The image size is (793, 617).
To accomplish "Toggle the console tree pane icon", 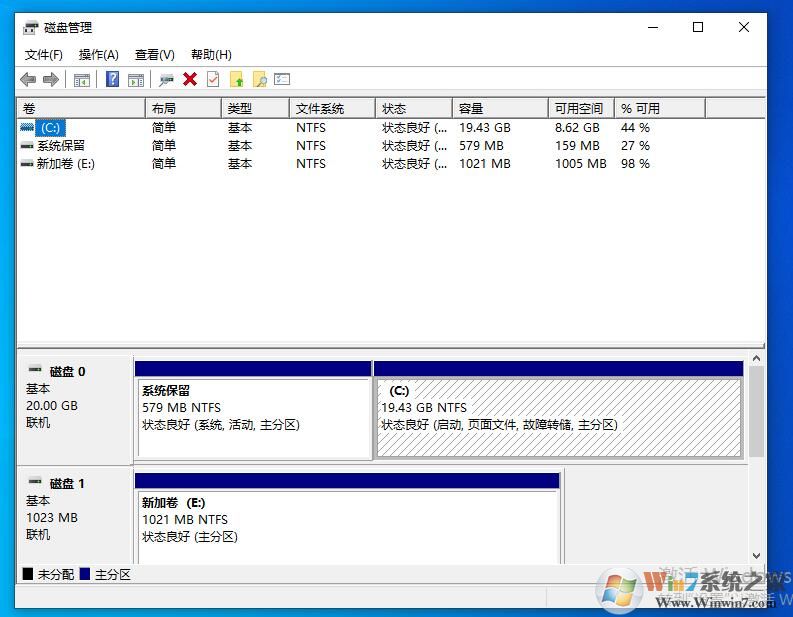I will [x=82, y=80].
